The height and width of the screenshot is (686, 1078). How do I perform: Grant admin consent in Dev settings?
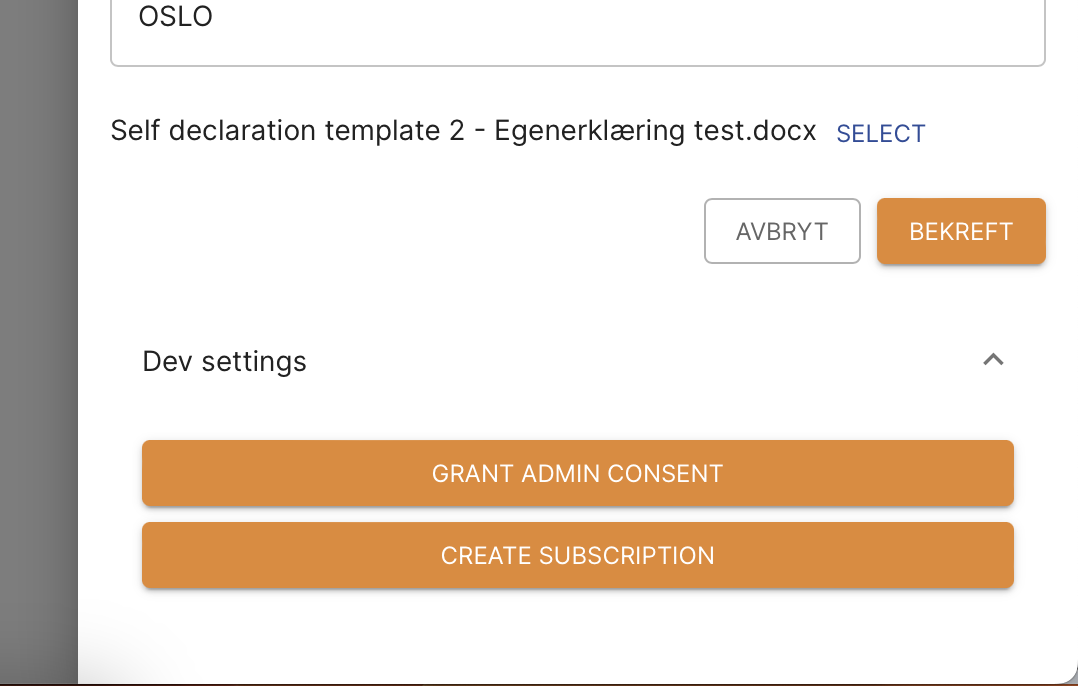click(x=578, y=473)
